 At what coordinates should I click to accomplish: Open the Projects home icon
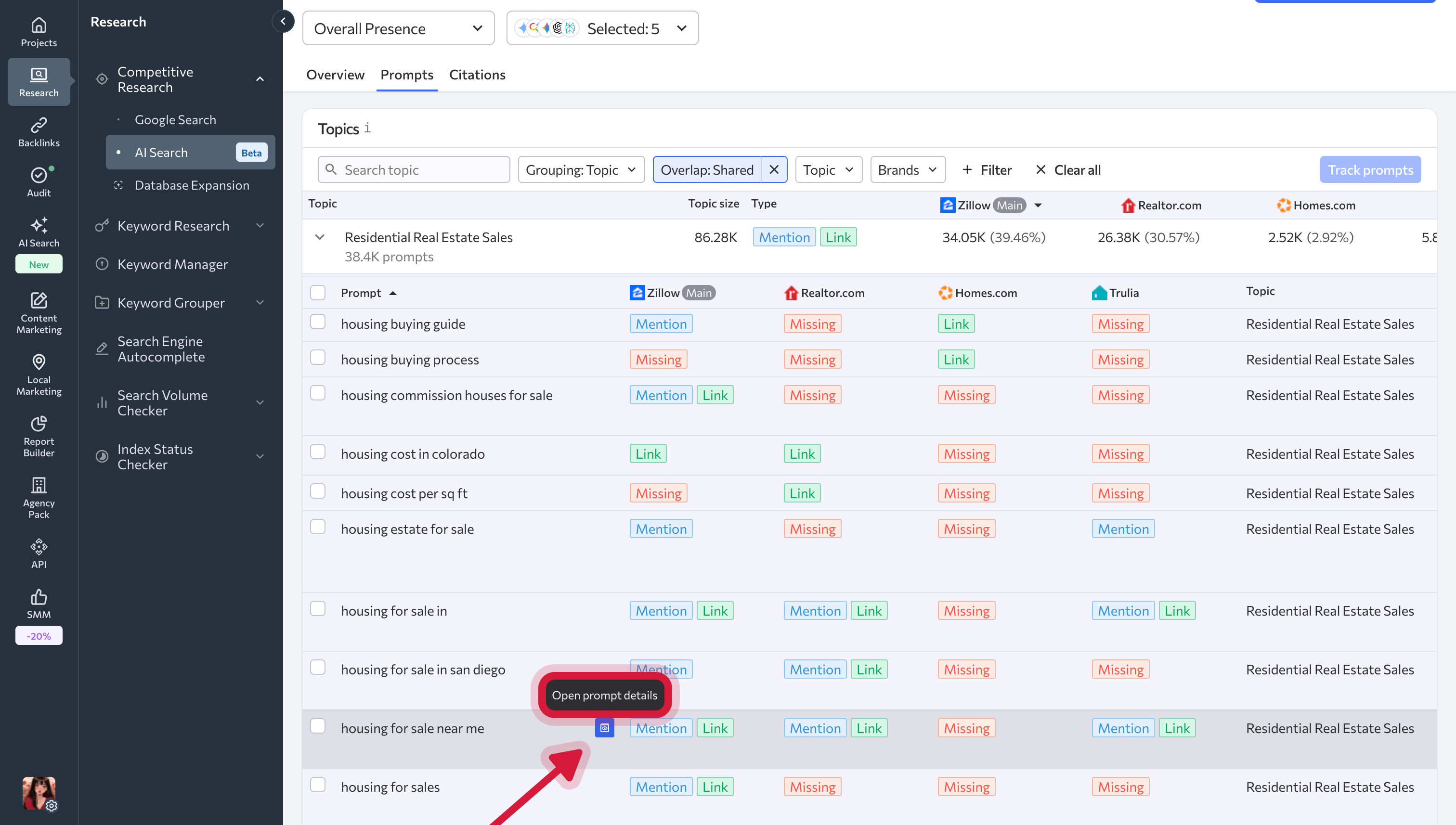pyautogui.click(x=39, y=25)
